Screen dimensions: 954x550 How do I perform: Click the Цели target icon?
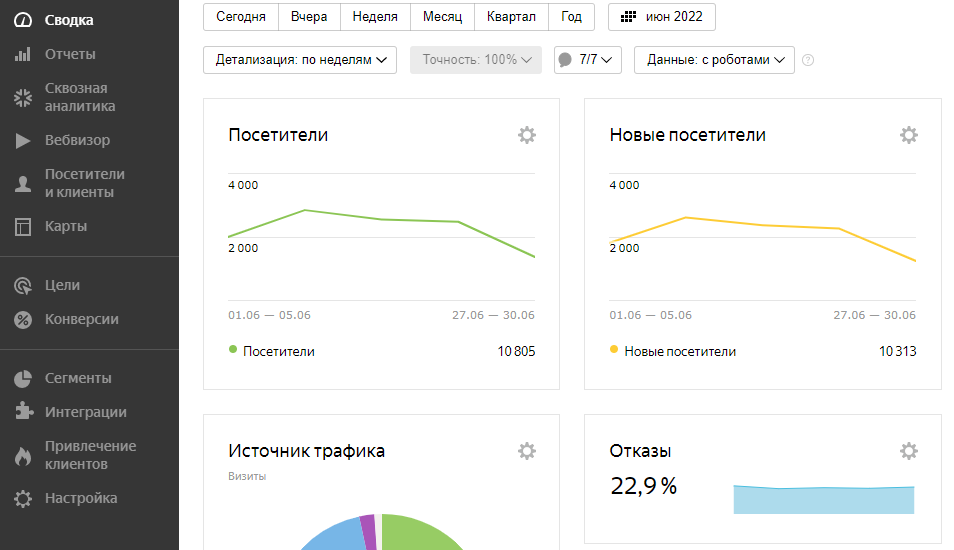[23, 285]
